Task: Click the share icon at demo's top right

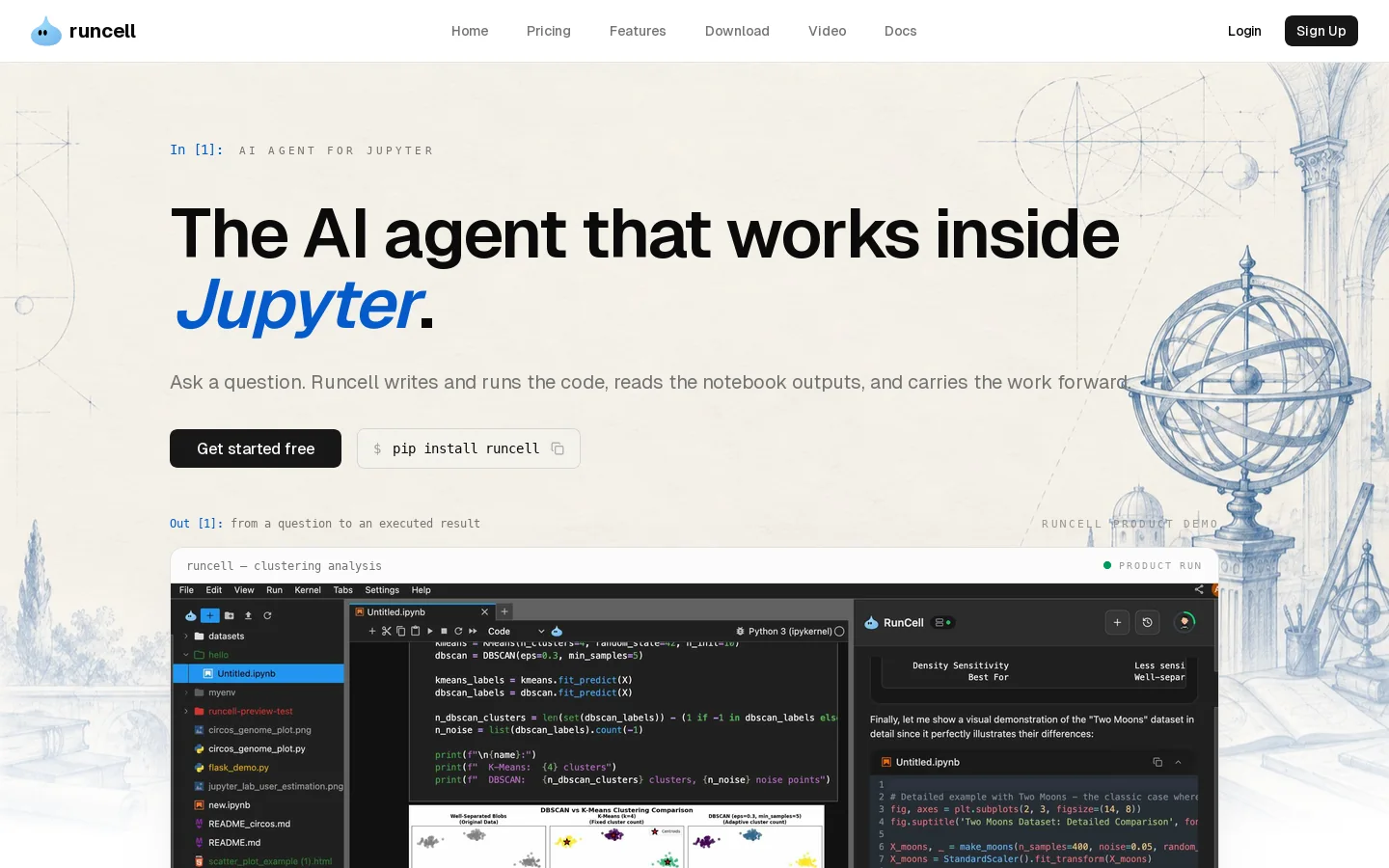Action: pos(1199,589)
